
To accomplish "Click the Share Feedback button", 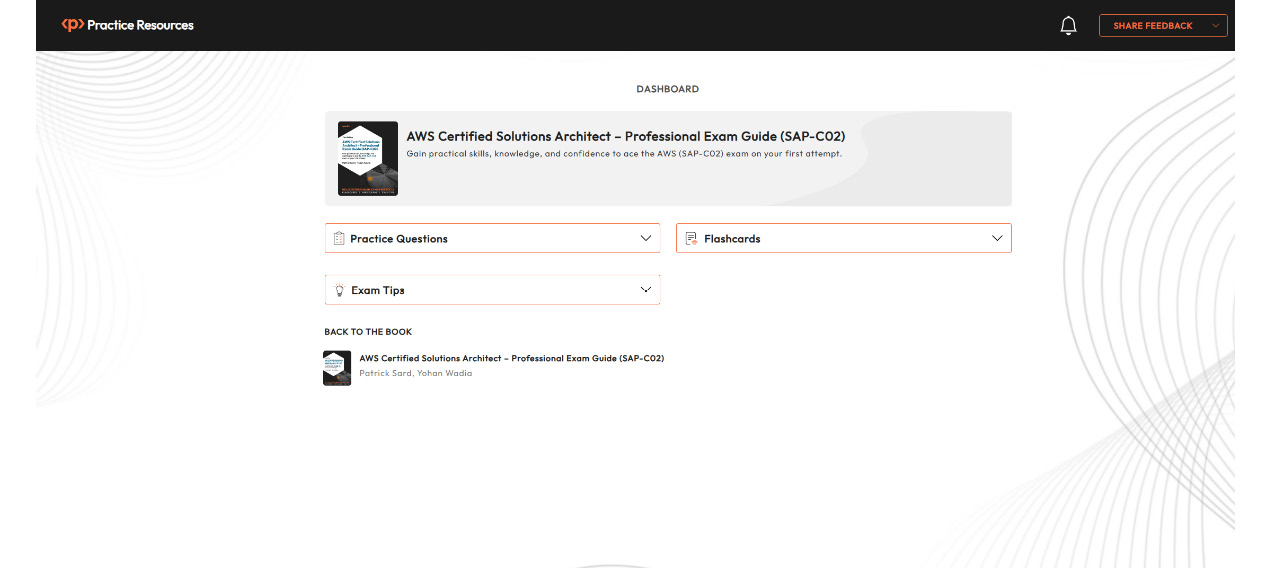I will [1163, 26].
